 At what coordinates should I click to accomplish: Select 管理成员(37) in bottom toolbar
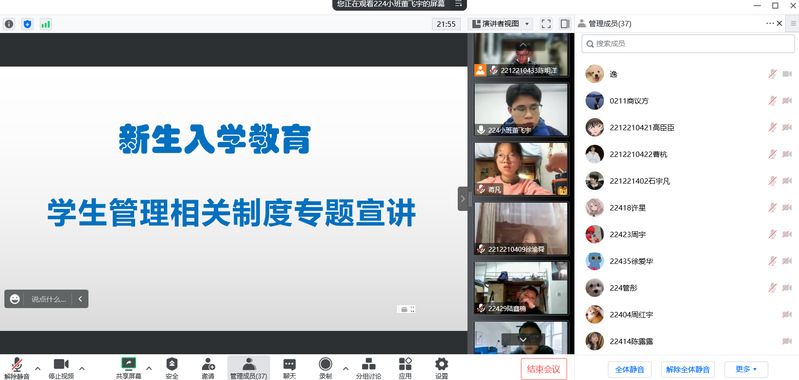pos(249,368)
